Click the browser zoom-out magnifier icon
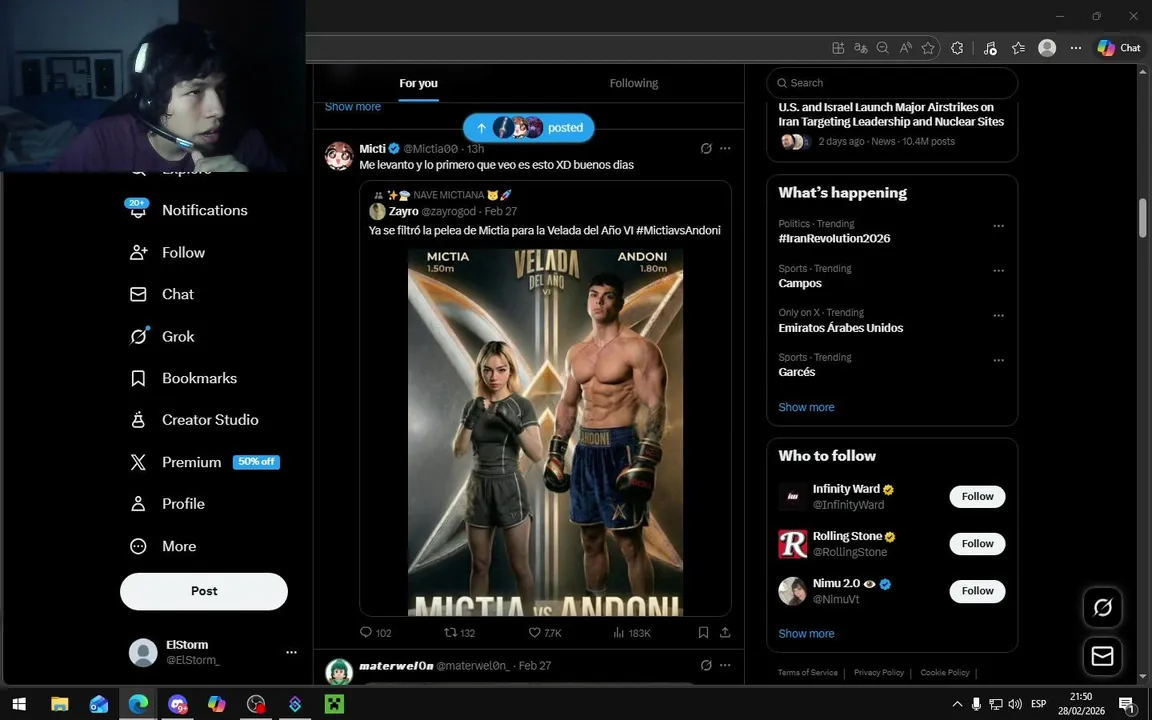Image resolution: width=1152 pixels, height=720 pixels. pos(882,48)
